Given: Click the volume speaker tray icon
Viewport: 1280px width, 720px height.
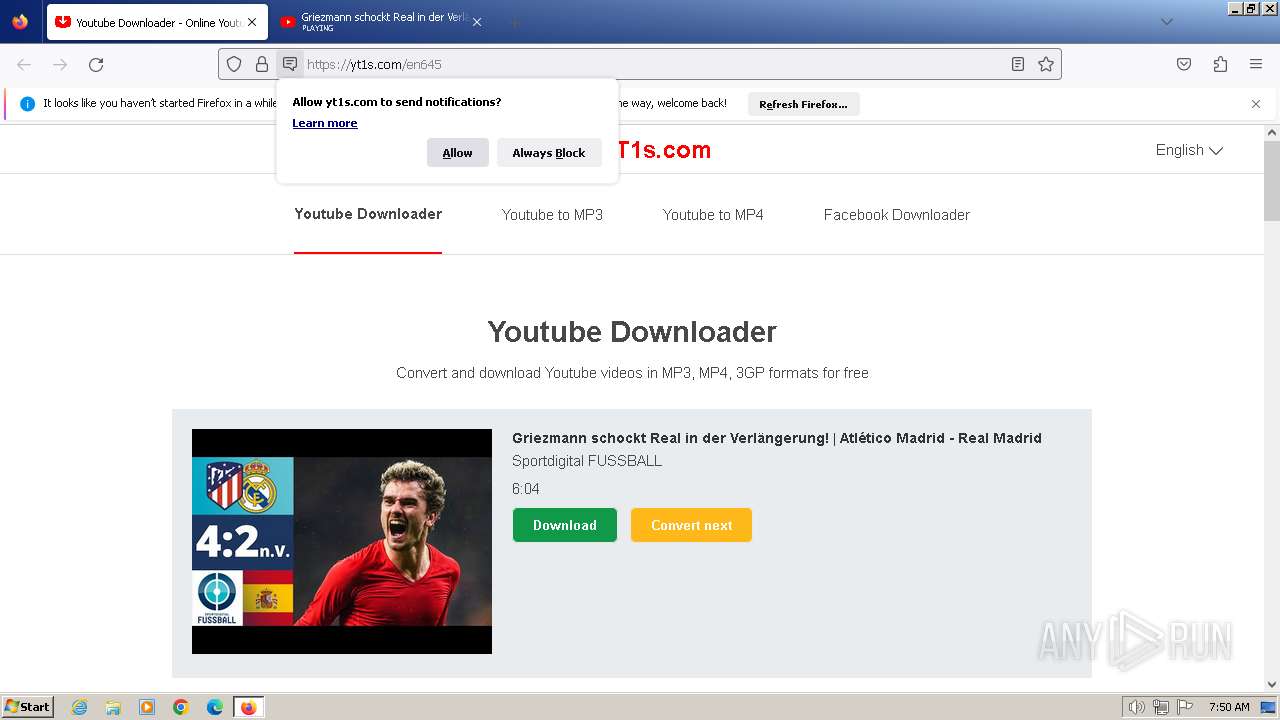Looking at the screenshot, I should [1137, 707].
